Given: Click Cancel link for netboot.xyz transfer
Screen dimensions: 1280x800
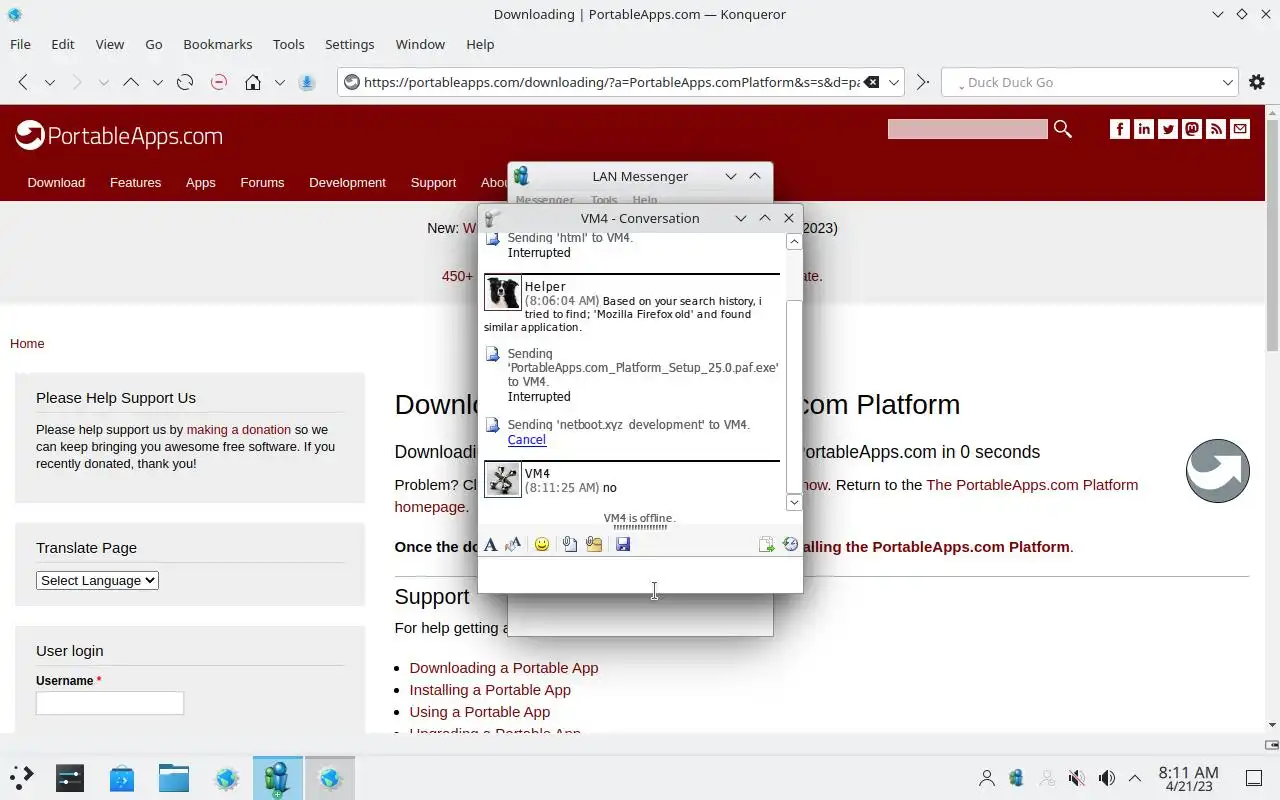Looking at the screenshot, I should click(x=527, y=439).
